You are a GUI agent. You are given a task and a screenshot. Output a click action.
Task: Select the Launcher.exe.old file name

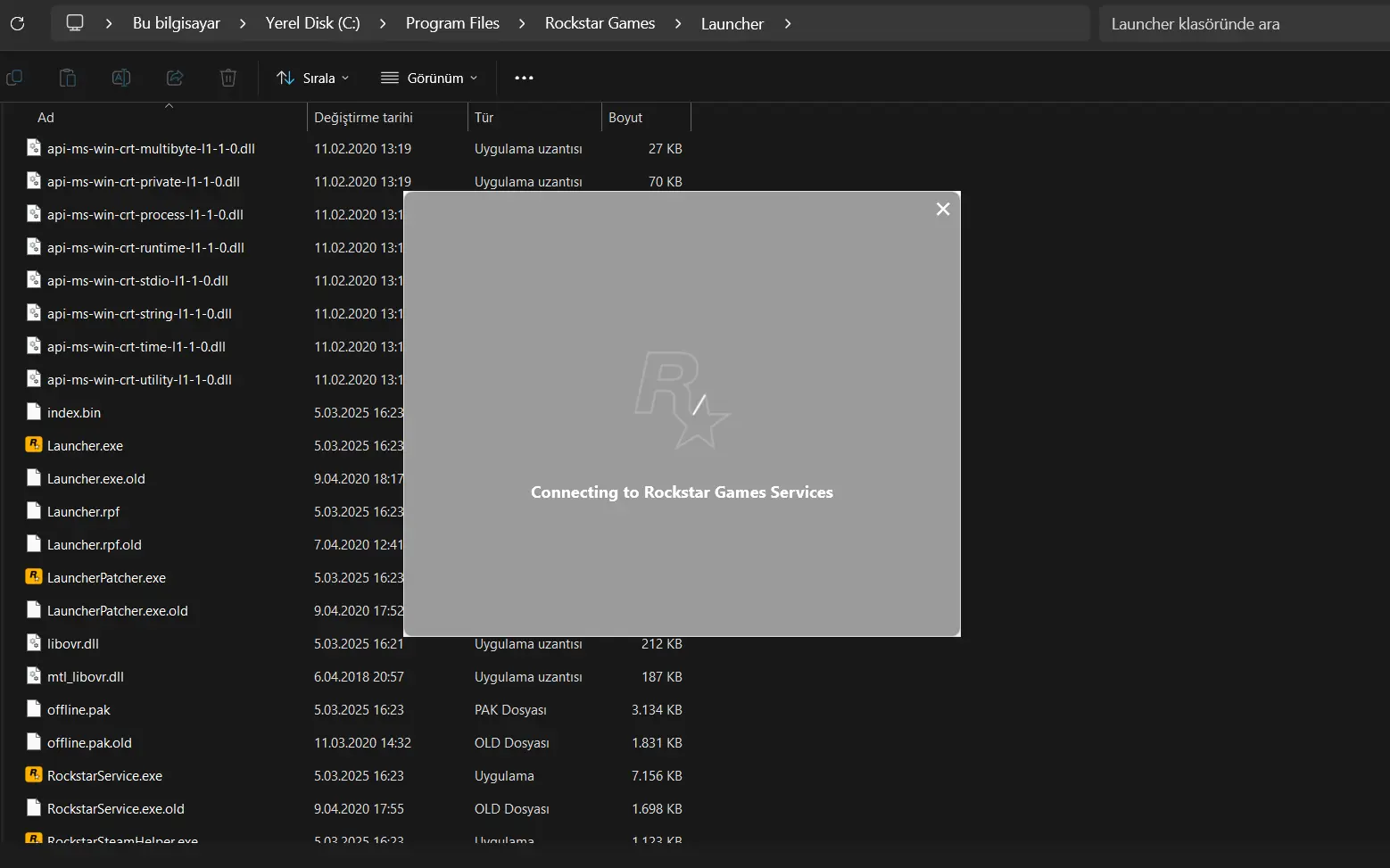(96, 479)
